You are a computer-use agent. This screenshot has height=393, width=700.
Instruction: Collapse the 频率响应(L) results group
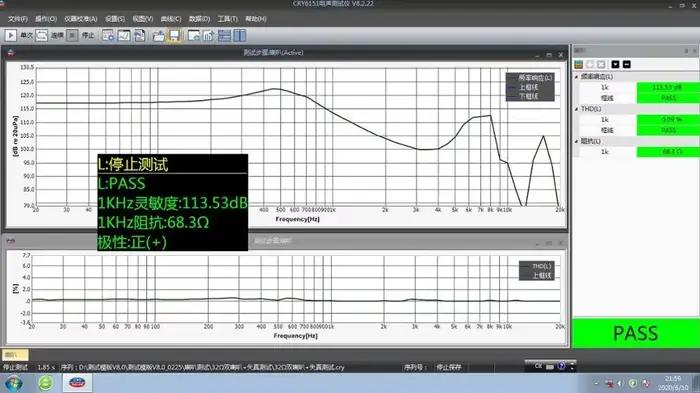pyautogui.click(x=576, y=77)
